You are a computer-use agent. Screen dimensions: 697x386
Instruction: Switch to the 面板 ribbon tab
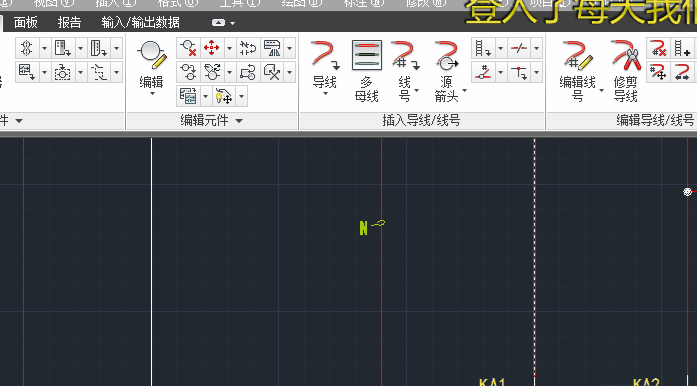[x=26, y=22]
